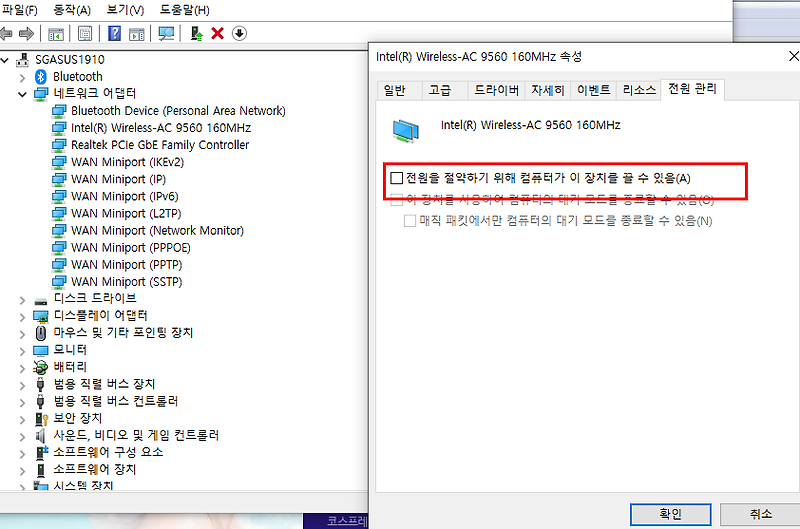Click the red X uninstall device icon
The image size is (800, 529).
[x=217, y=34]
